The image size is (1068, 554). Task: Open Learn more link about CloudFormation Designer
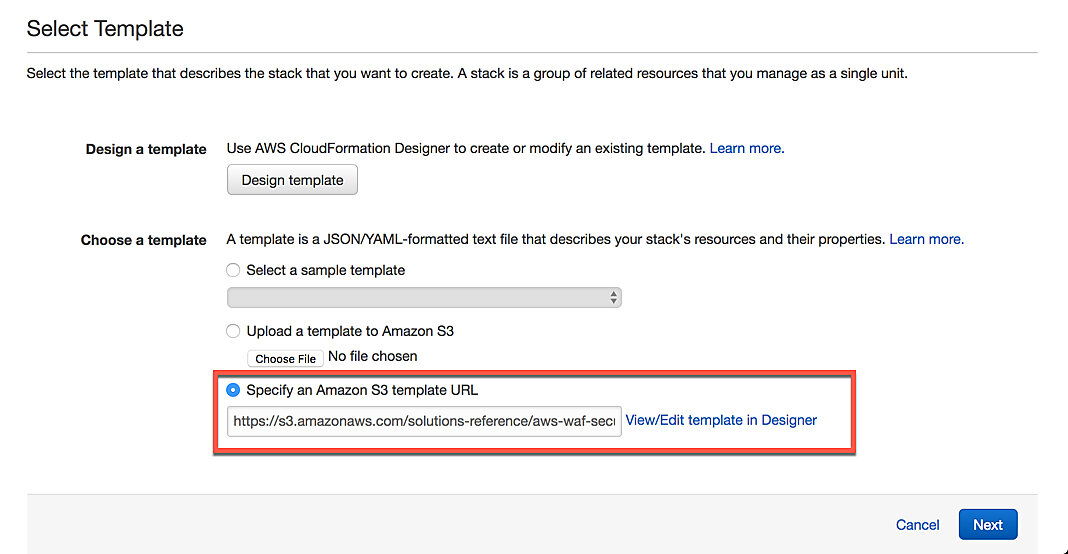(746, 148)
